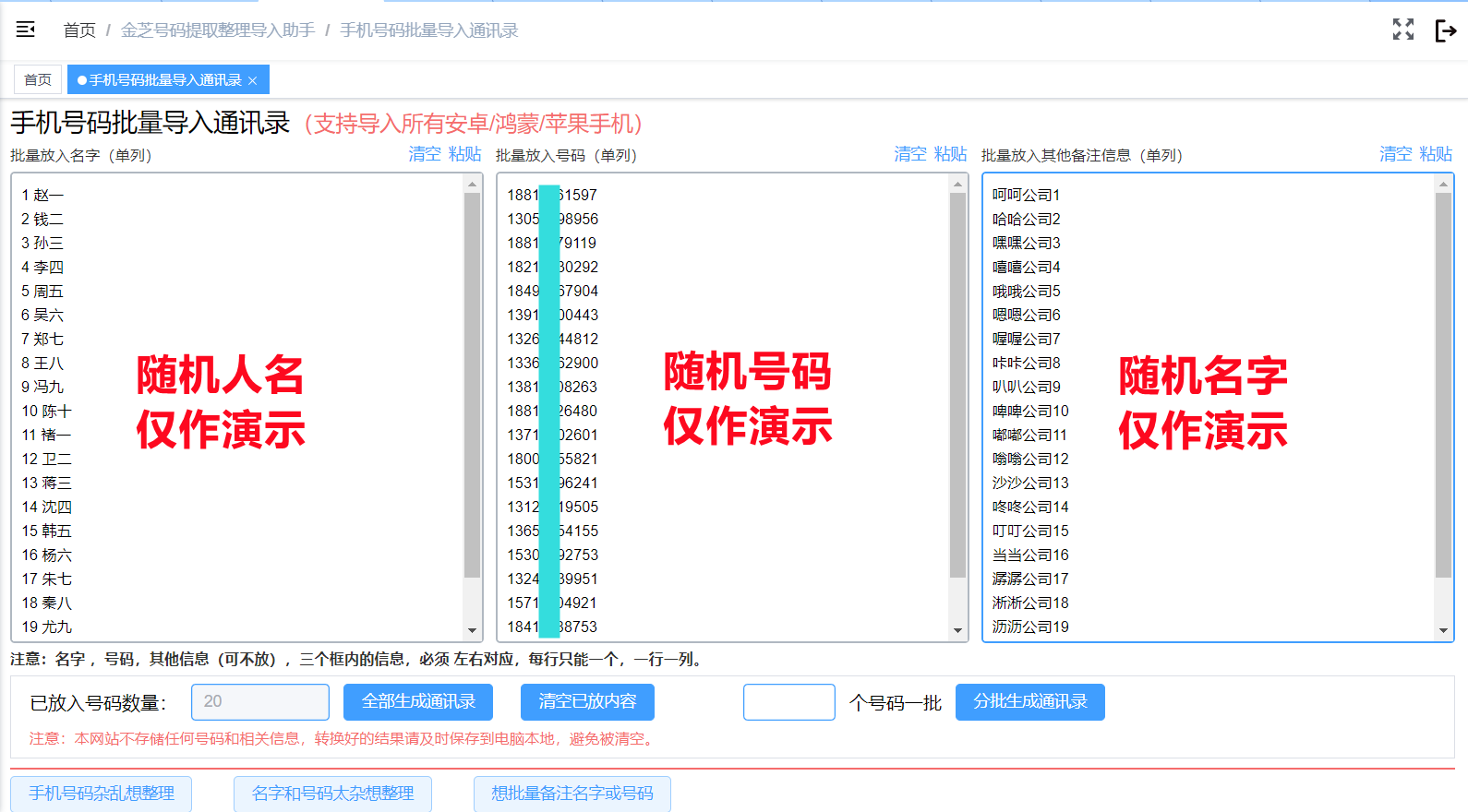Go to 首页 breadcrumb
Screen dimensions: 1468x812
click(x=79, y=30)
